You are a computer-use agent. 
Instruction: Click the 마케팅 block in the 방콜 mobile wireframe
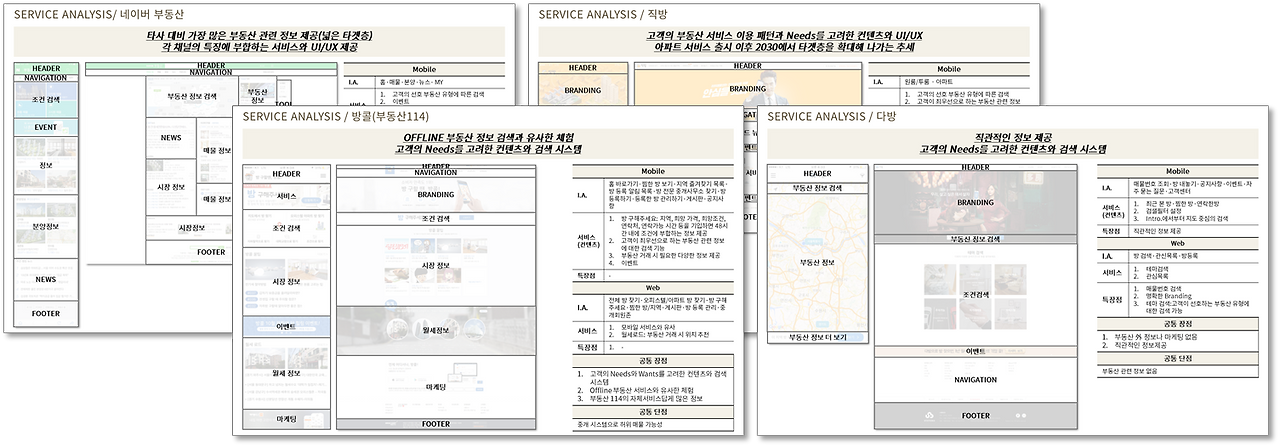point(286,421)
